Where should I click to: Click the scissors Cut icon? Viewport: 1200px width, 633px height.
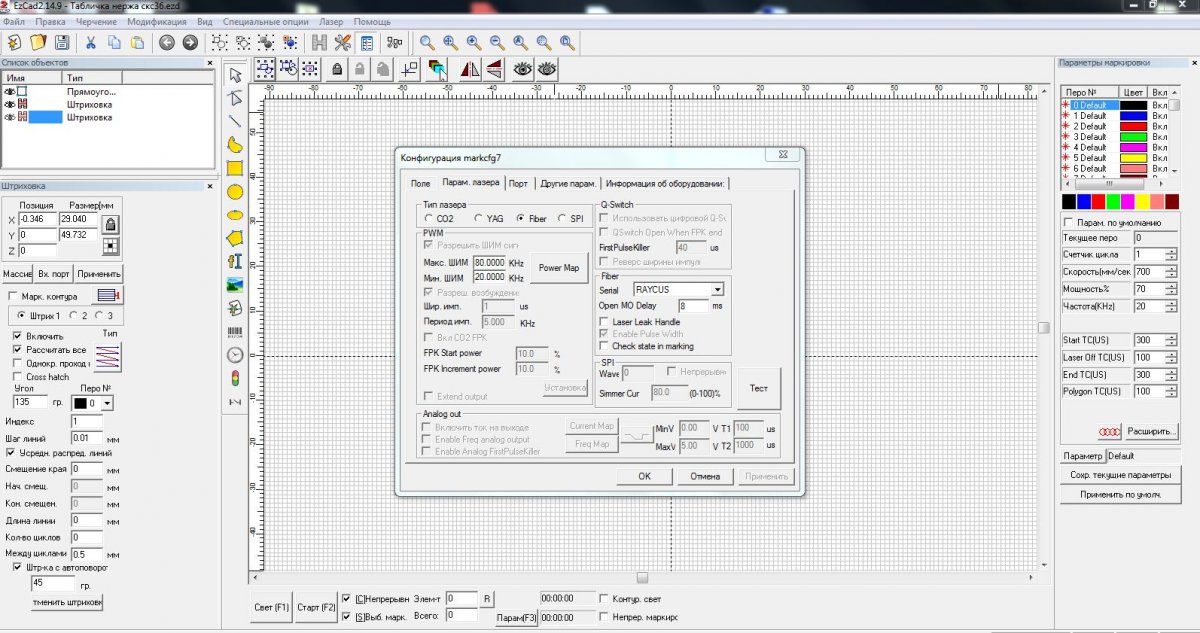point(90,42)
